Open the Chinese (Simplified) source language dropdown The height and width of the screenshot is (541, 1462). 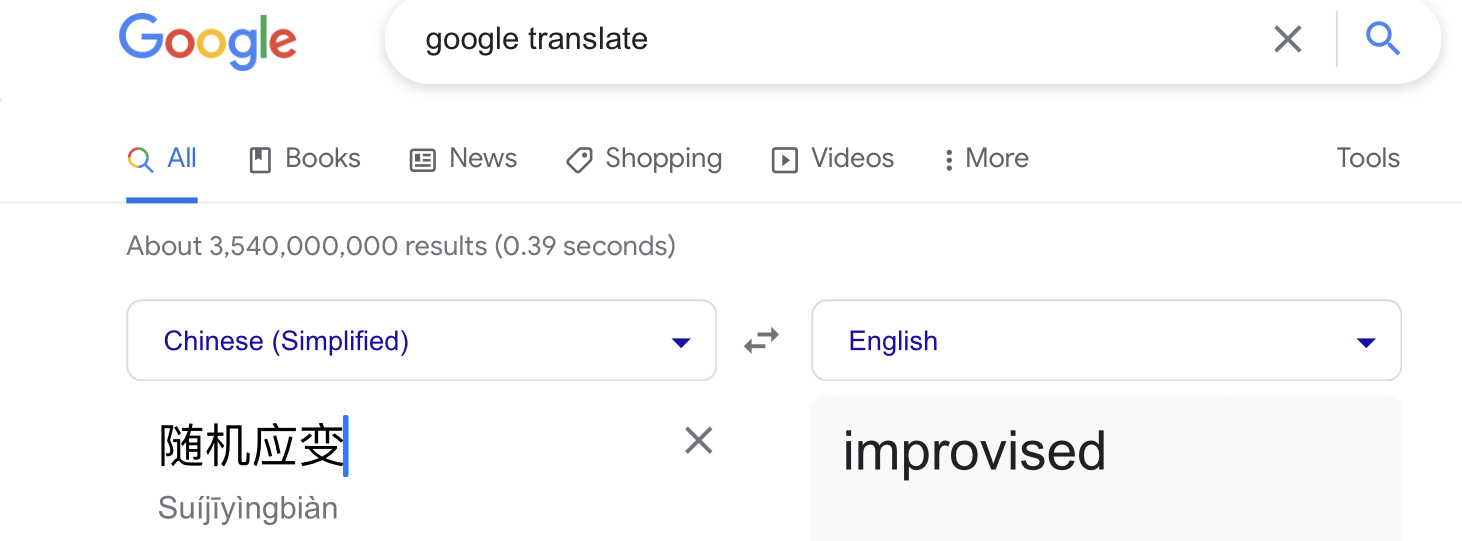[x=421, y=341]
